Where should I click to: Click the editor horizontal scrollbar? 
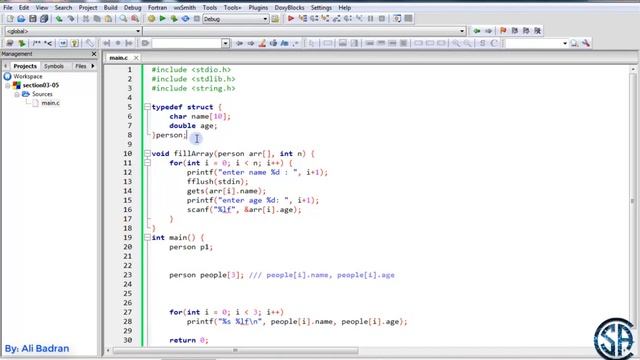(x=235, y=350)
